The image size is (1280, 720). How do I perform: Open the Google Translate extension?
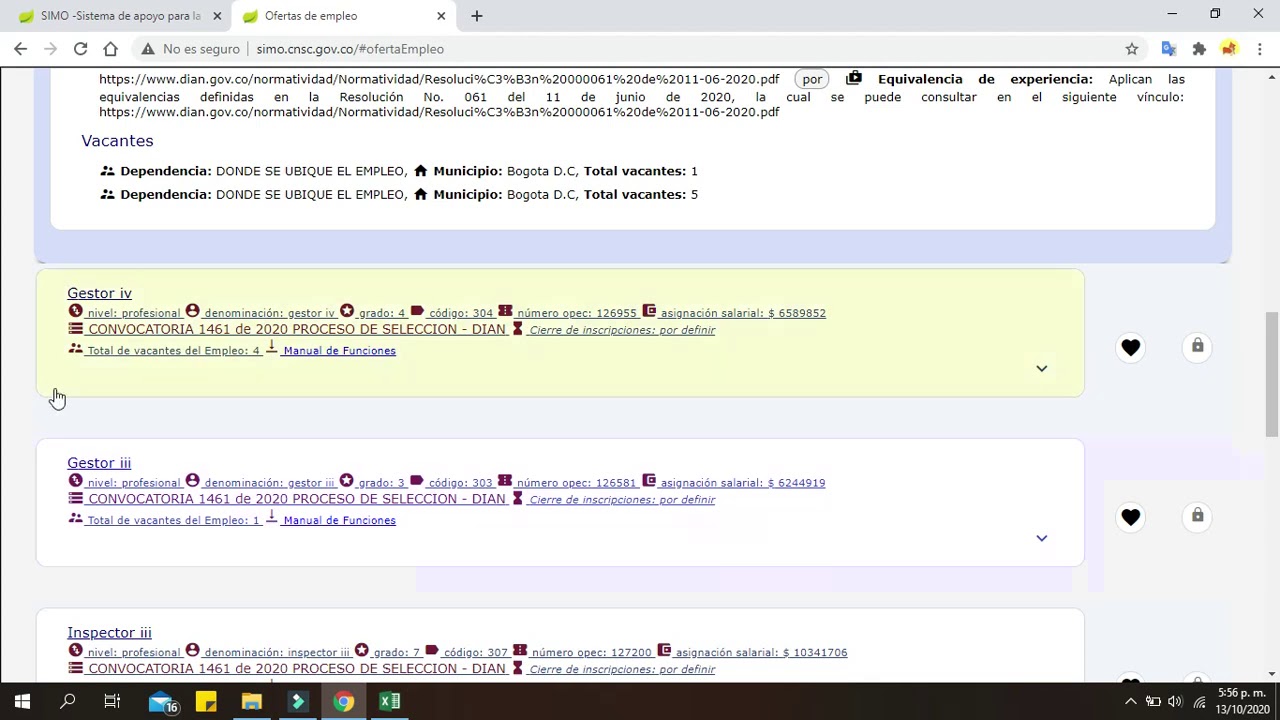click(1168, 49)
